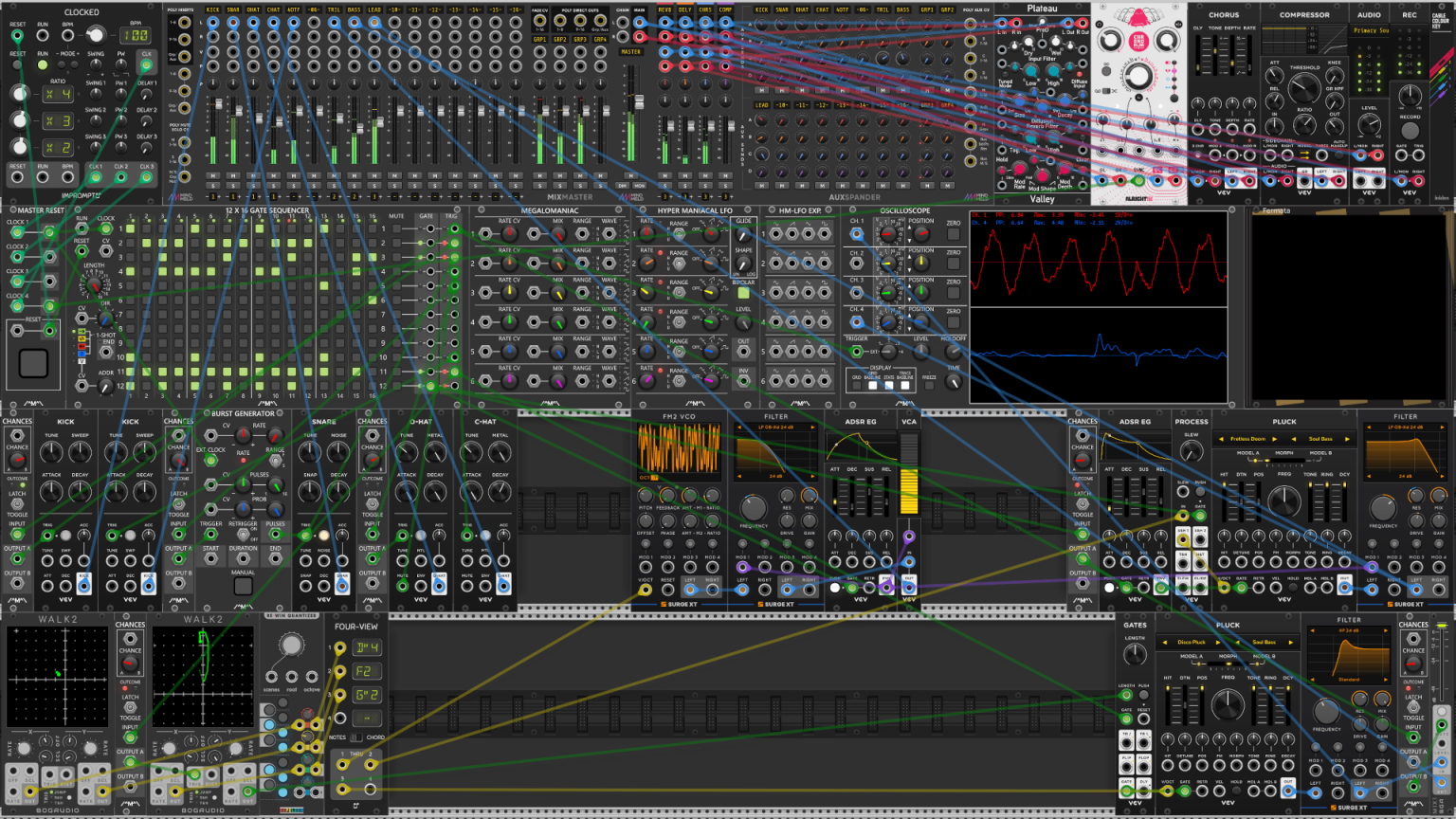Viewport: 1456px width, 819px height.
Task: Click the Oscilloscope TIME knob
Action: click(953, 382)
